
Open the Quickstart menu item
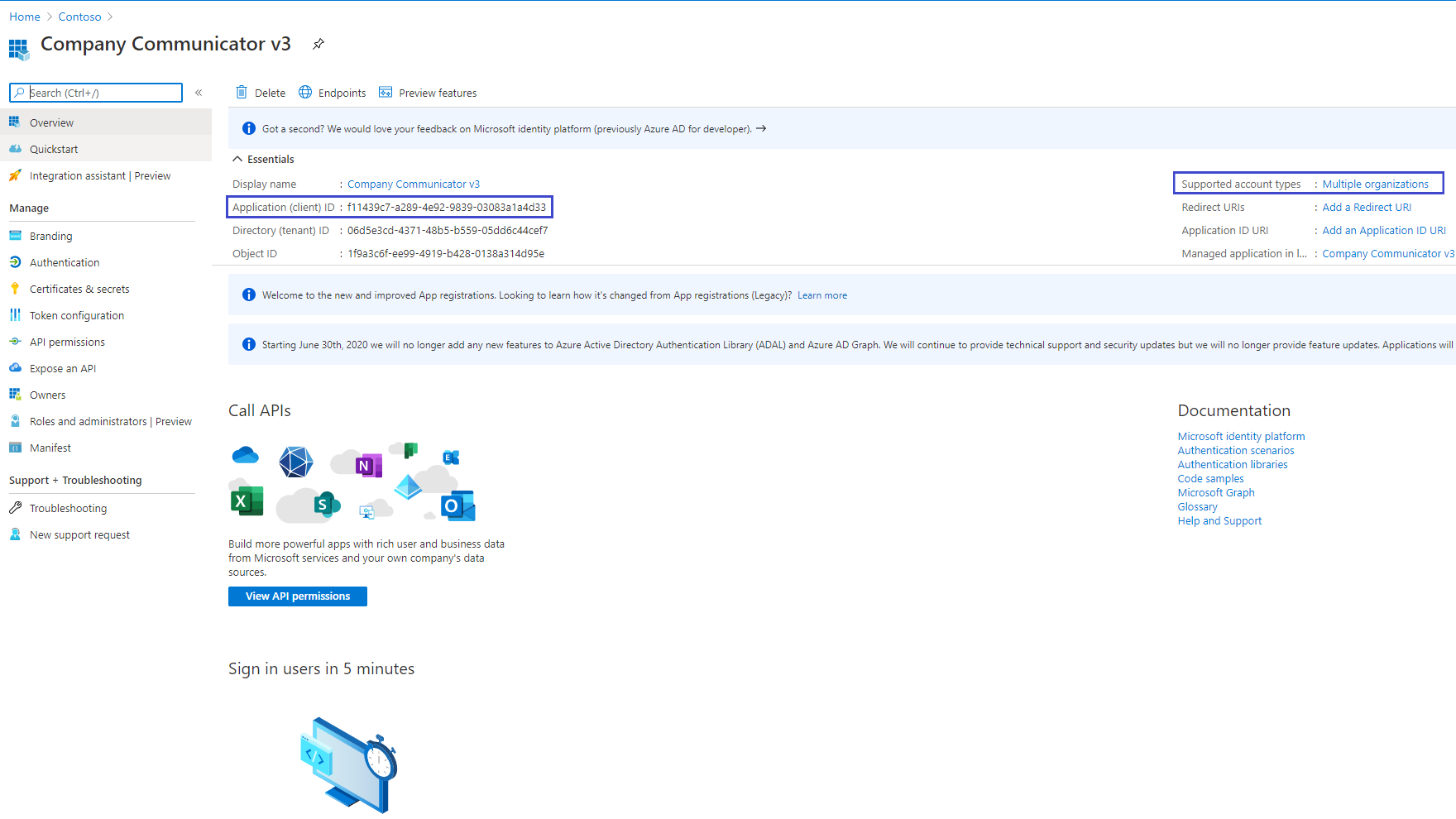point(106,149)
